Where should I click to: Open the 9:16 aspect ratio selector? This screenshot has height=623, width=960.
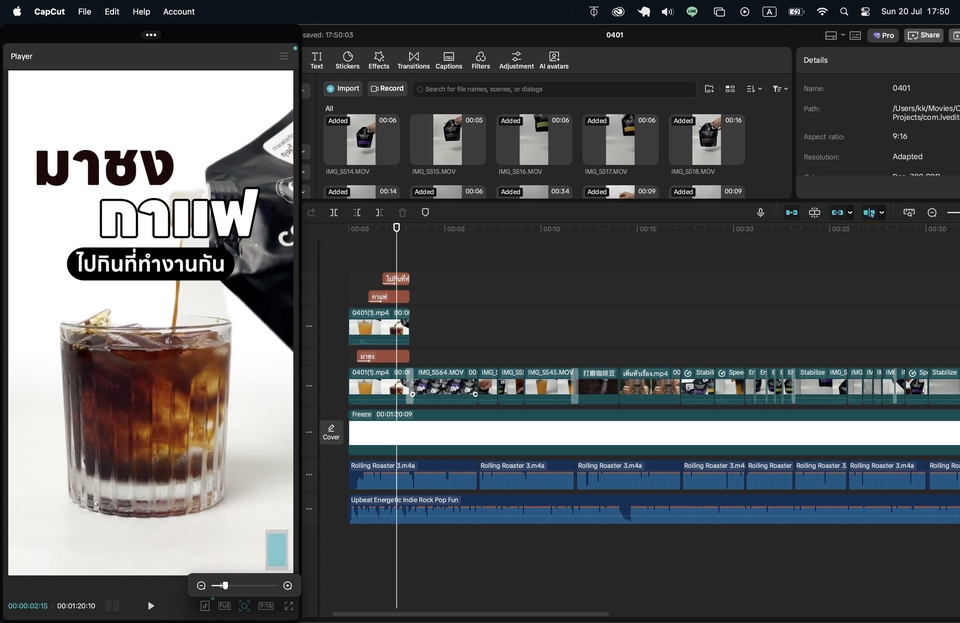pos(266,606)
